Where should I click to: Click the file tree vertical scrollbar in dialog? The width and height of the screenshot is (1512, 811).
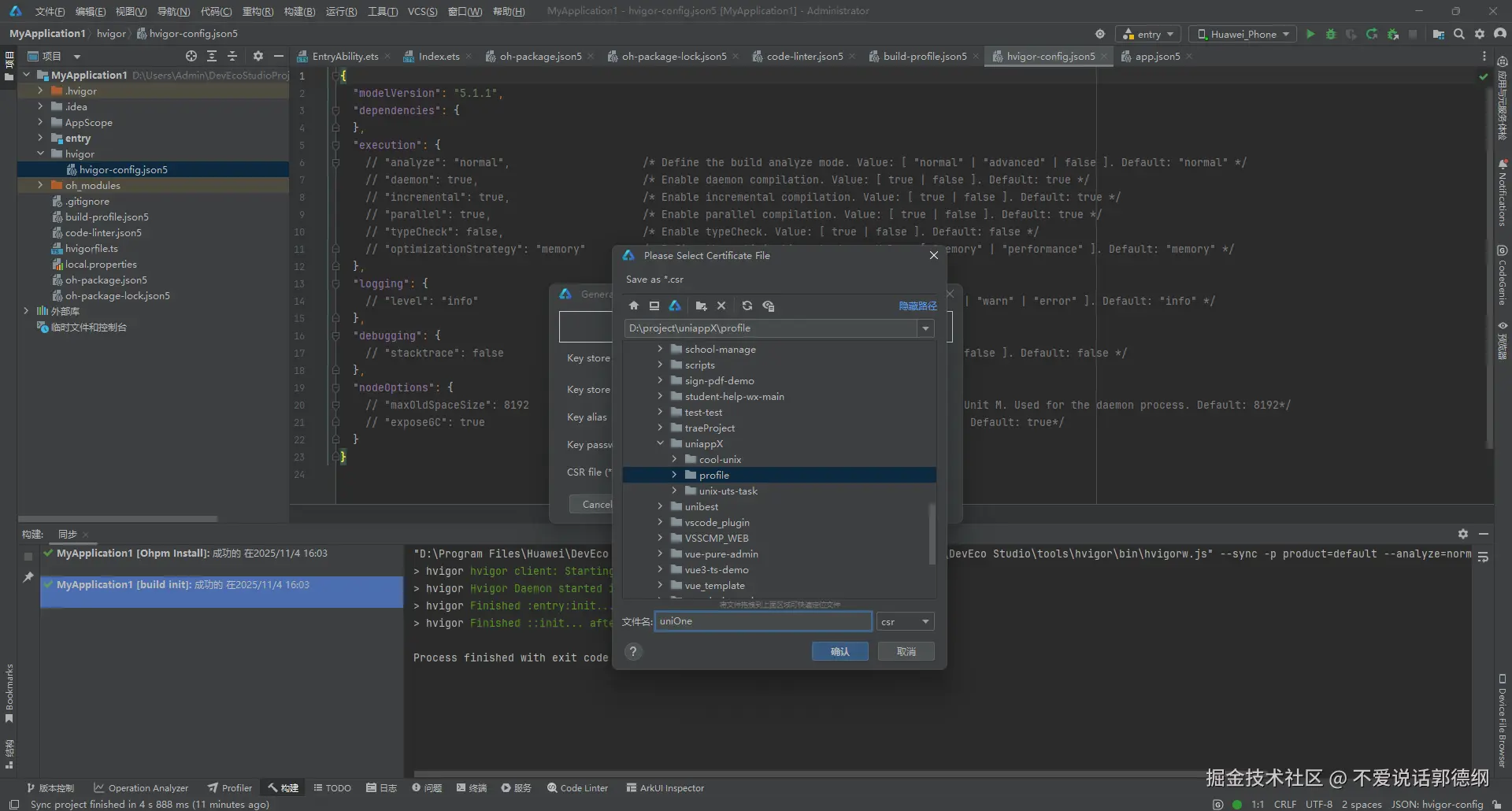coord(932,534)
